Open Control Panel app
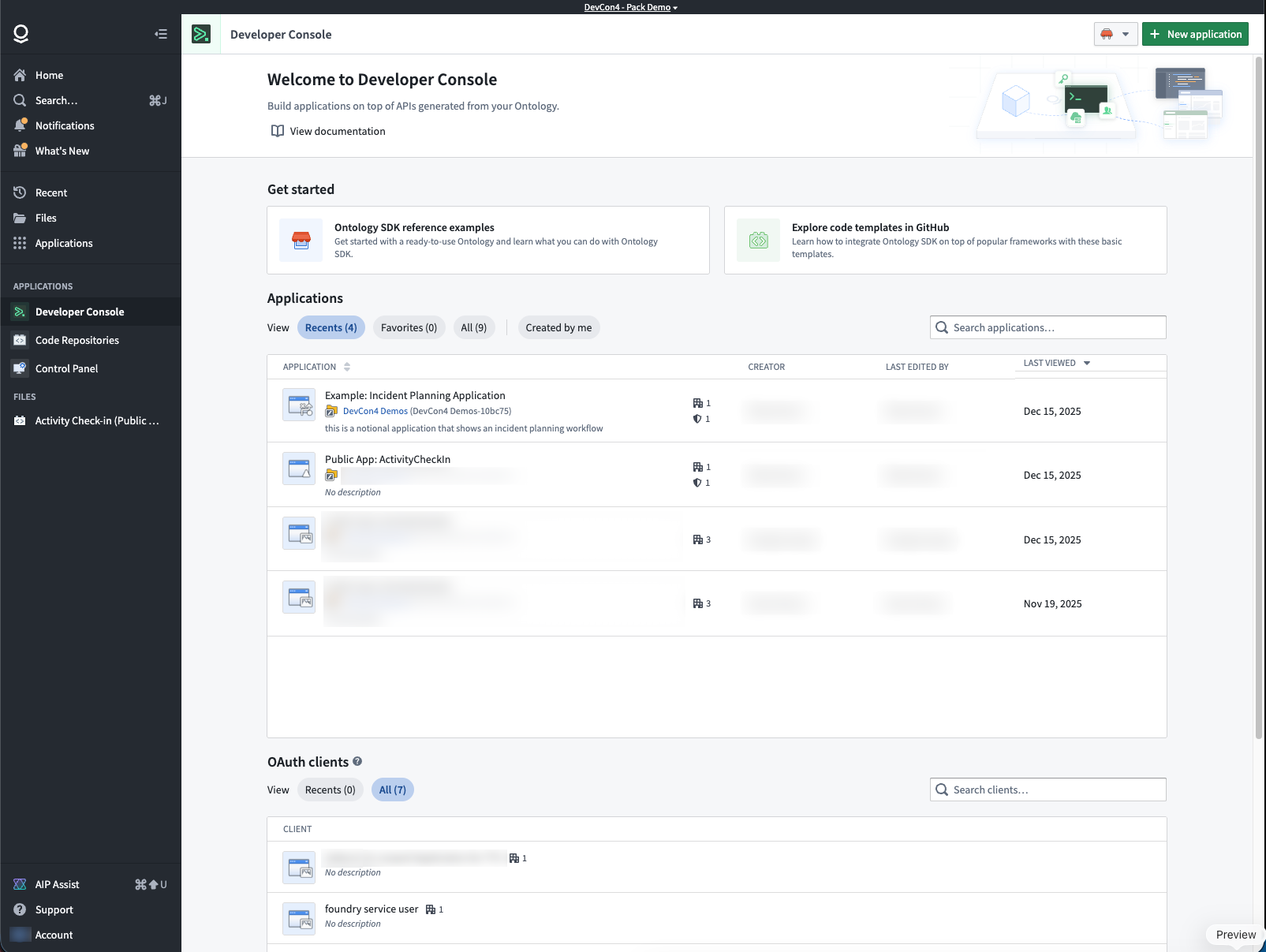Viewport: 1266px width, 952px height. pyautogui.click(x=66, y=368)
